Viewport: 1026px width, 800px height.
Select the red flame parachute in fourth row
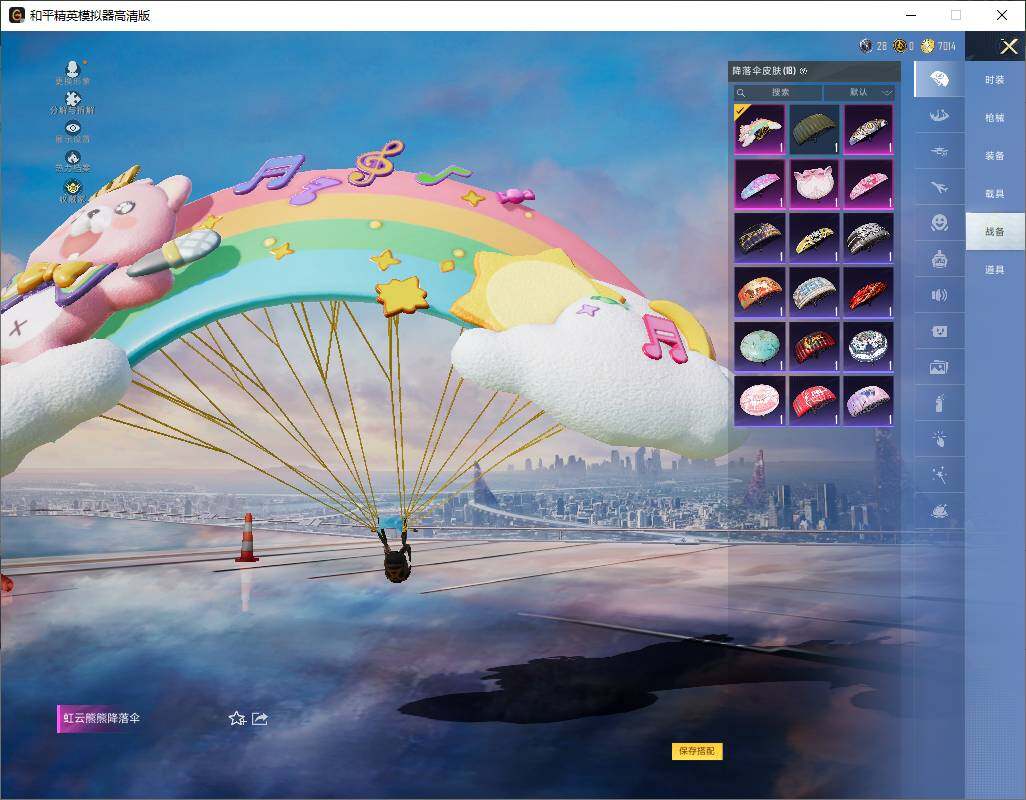(x=868, y=292)
